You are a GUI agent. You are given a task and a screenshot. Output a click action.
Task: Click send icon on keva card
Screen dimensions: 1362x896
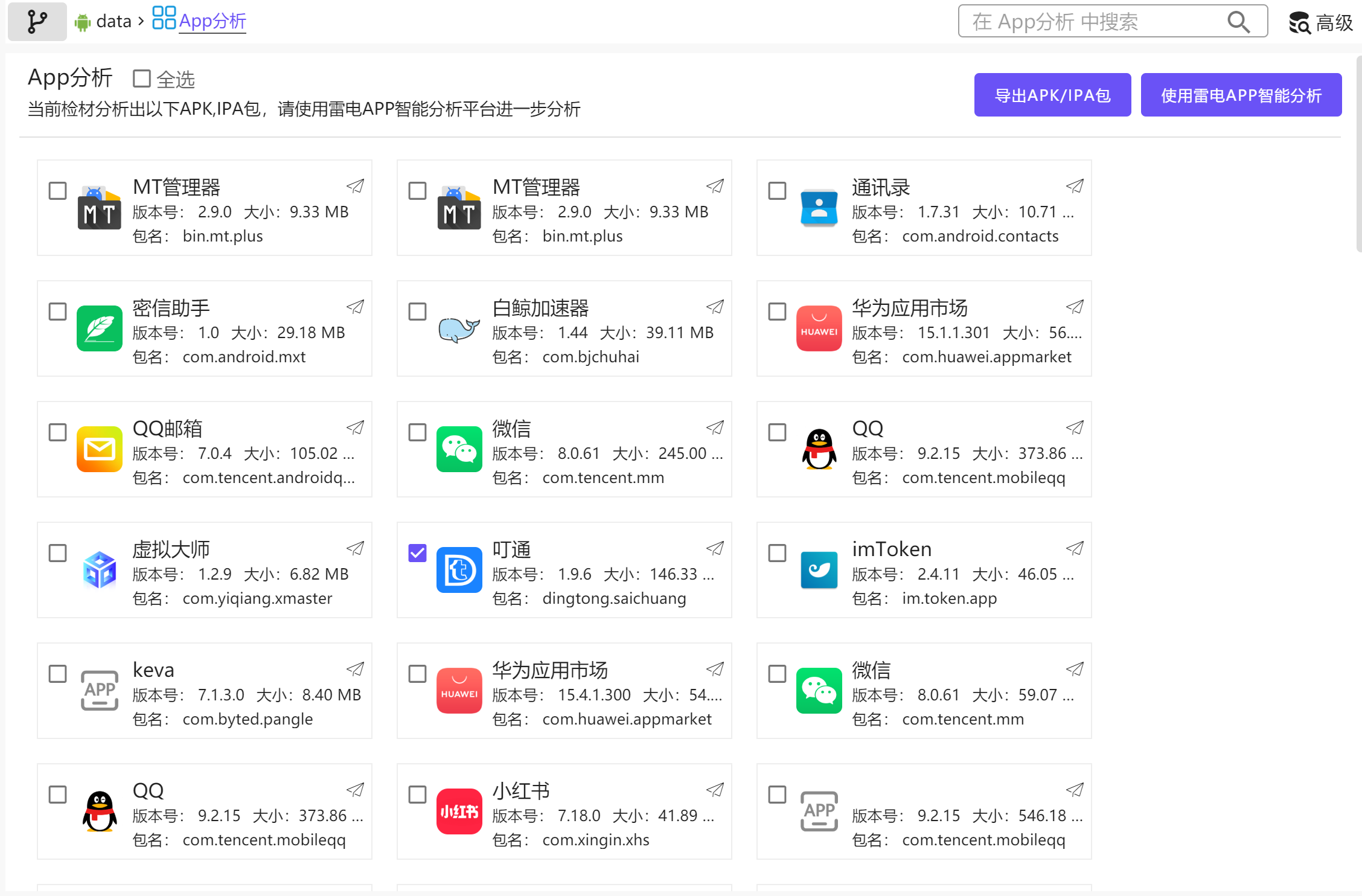pyautogui.click(x=355, y=670)
